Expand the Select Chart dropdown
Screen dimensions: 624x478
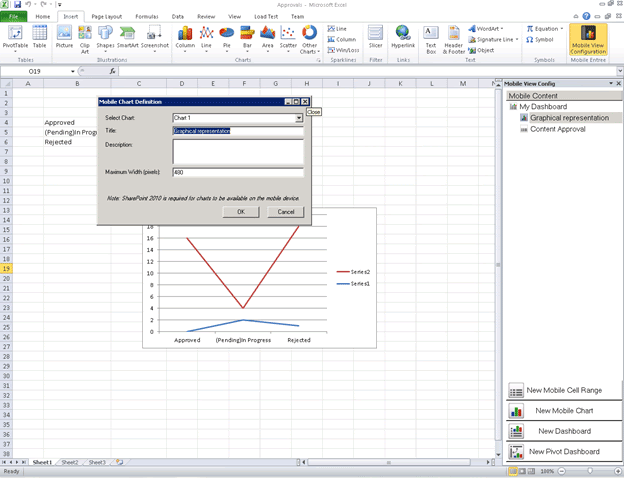click(298, 118)
